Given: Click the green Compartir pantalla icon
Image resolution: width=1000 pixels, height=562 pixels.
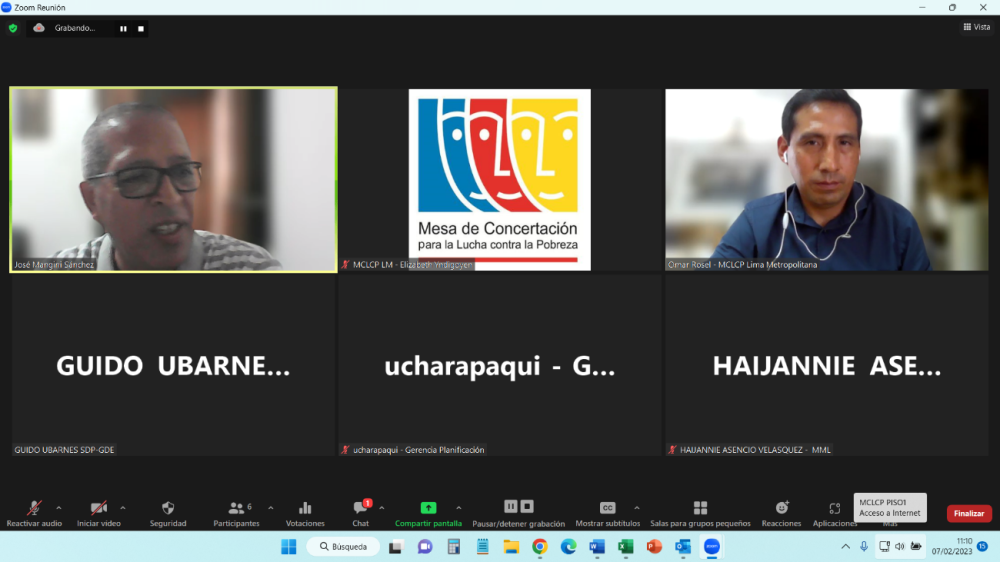Looking at the screenshot, I should (428, 508).
